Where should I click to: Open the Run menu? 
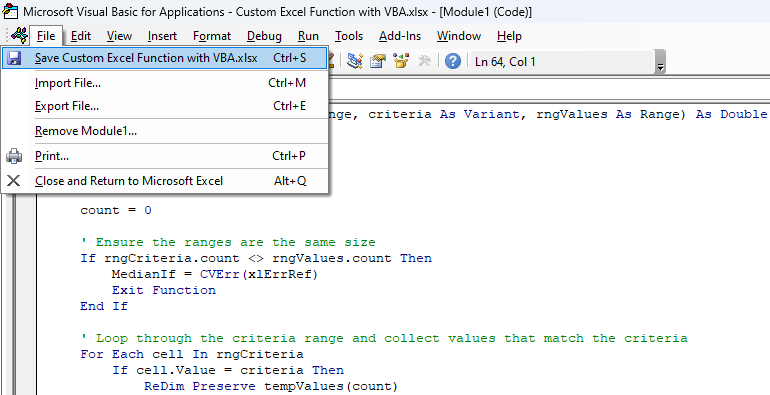[x=308, y=36]
